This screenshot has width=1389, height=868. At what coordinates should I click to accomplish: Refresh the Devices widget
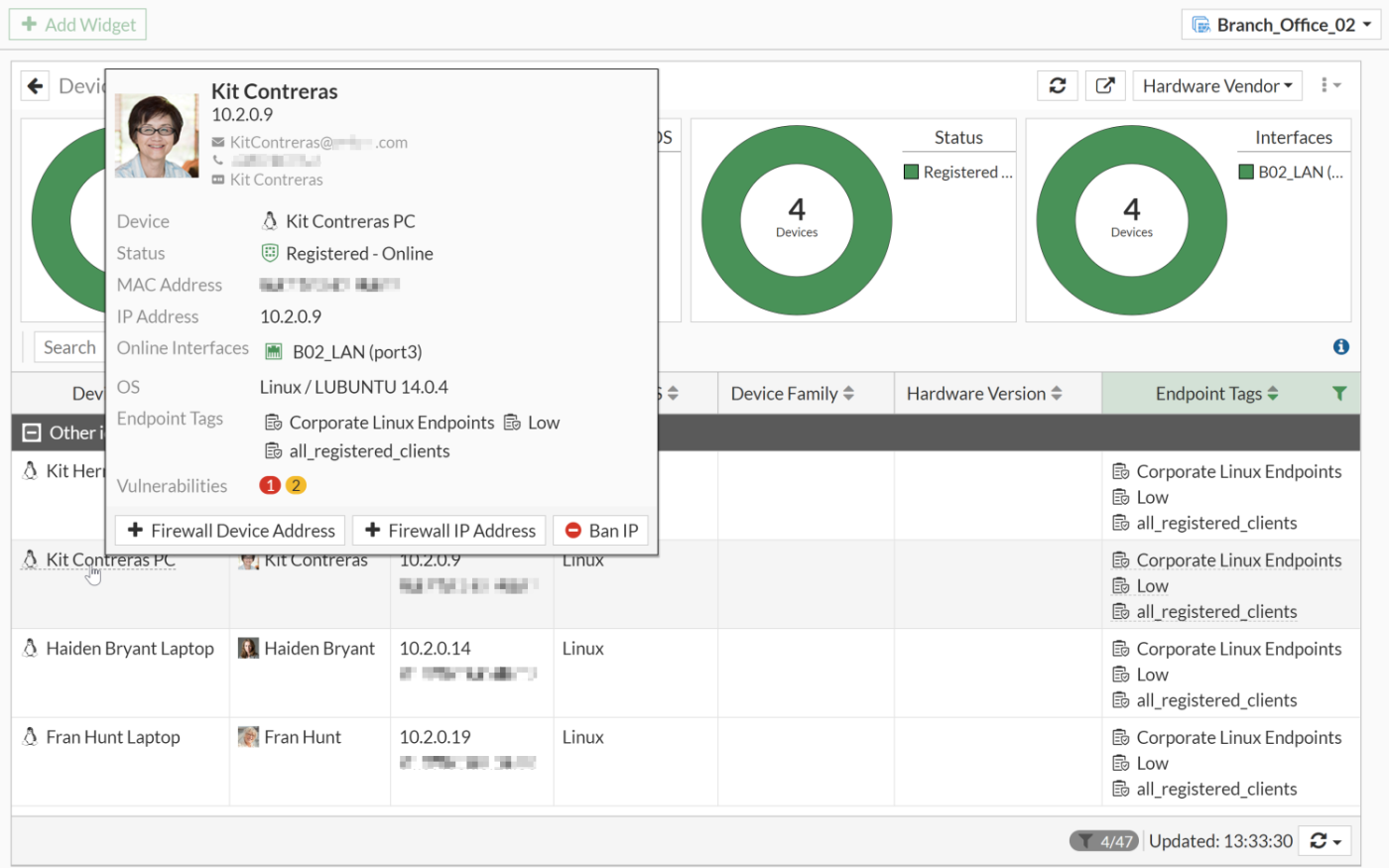(x=1057, y=85)
